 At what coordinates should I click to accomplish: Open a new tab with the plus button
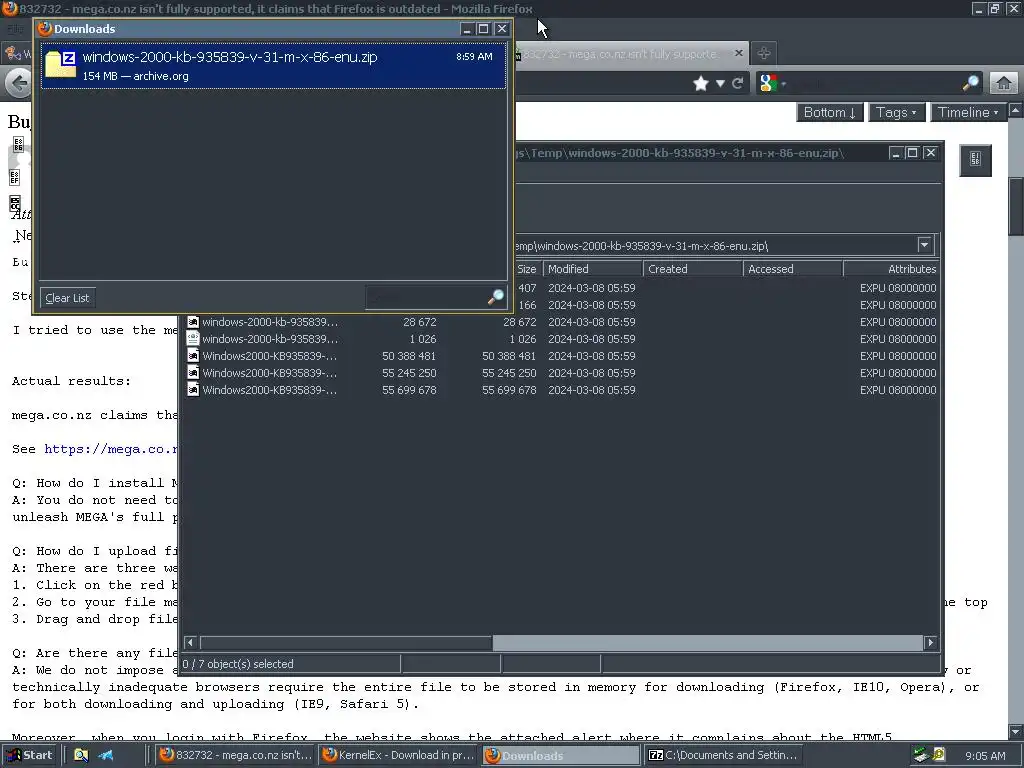(x=763, y=53)
